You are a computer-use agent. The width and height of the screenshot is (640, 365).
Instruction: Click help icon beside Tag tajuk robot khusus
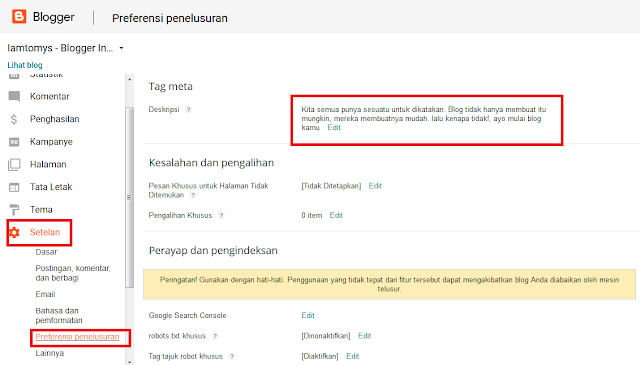click(x=232, y=356)
